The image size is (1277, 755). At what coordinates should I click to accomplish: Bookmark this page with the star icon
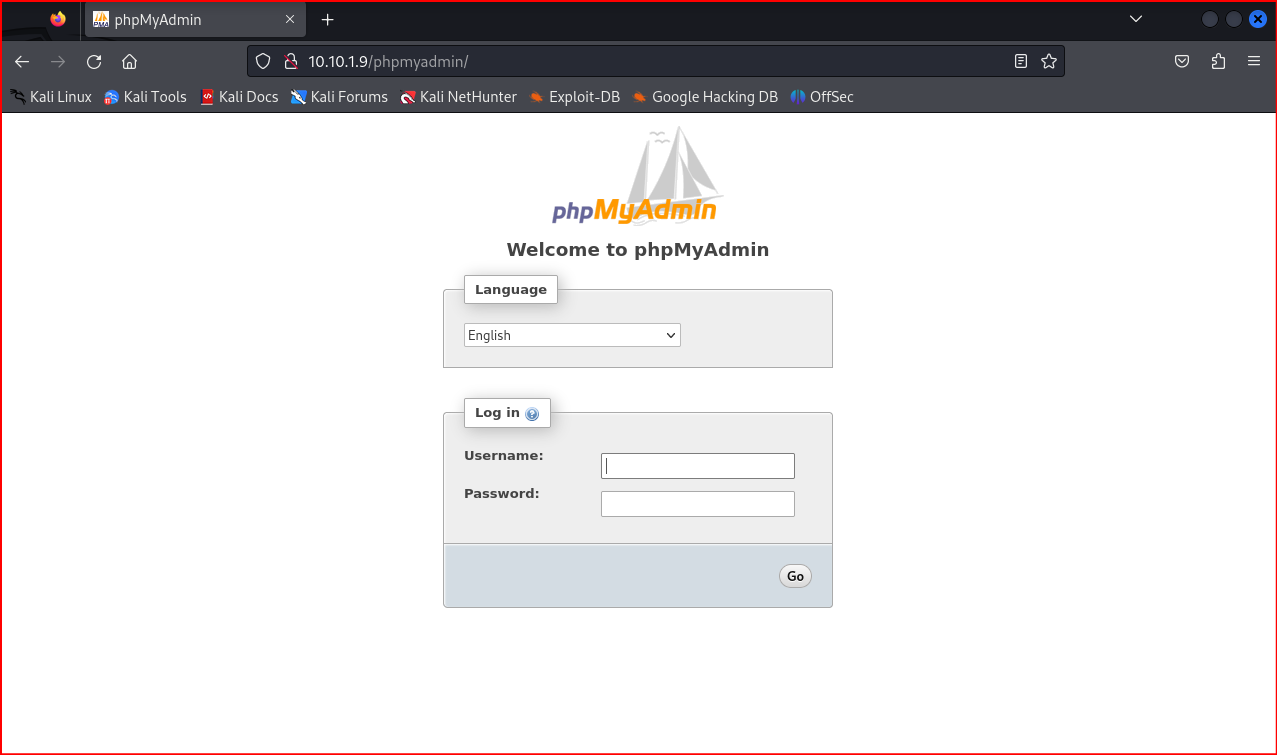point(1049,62)
